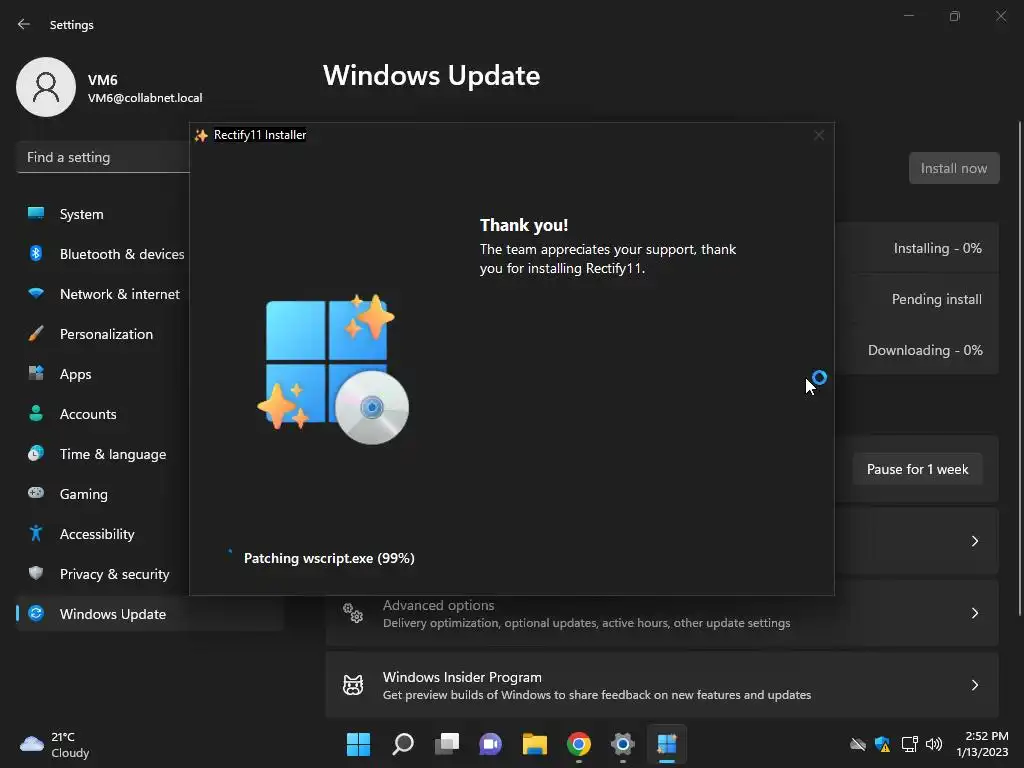
Task: Click the Settings gear on taskbar
Action: (623, 744)
